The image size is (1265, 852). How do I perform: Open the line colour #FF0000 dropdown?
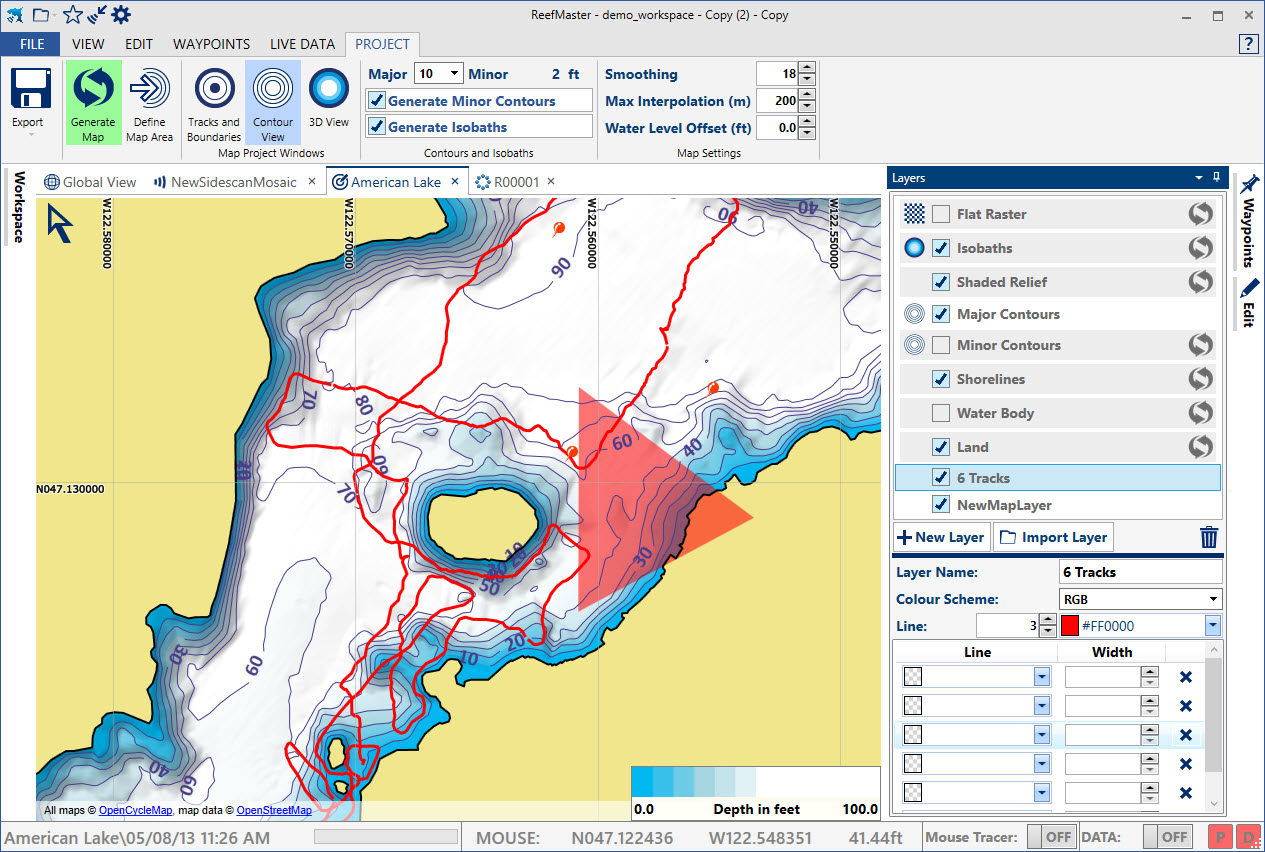[1213, 626]
